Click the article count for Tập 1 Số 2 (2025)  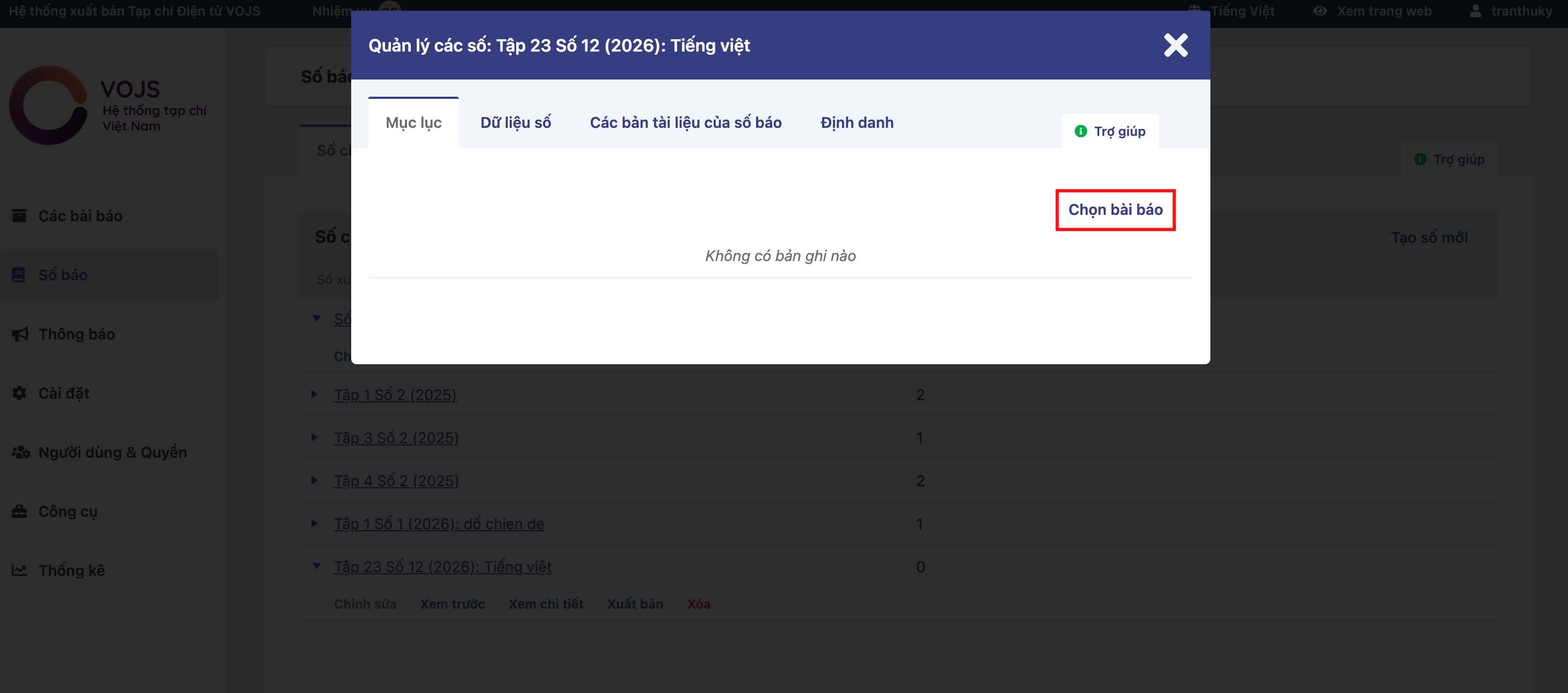point(920,395)
